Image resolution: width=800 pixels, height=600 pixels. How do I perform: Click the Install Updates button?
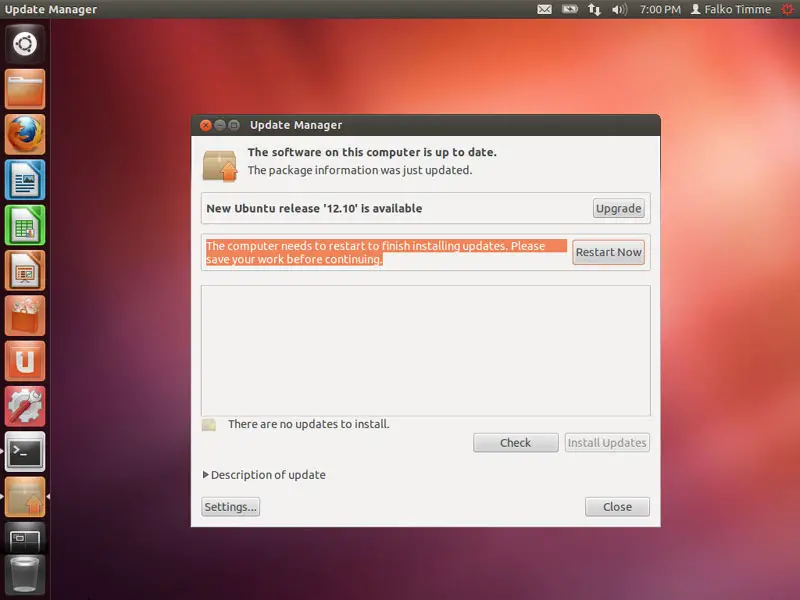coord(607,443)
